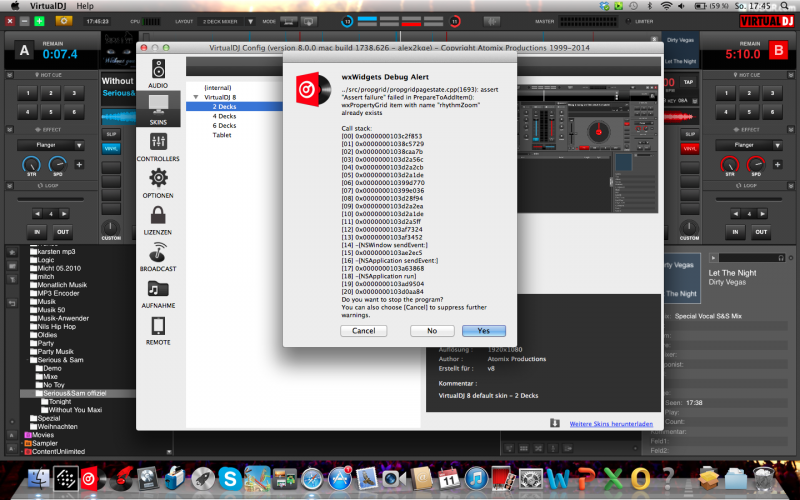Trigger hot cue 1 on deck A
This screenshot has width=800, height=500.
28,93
